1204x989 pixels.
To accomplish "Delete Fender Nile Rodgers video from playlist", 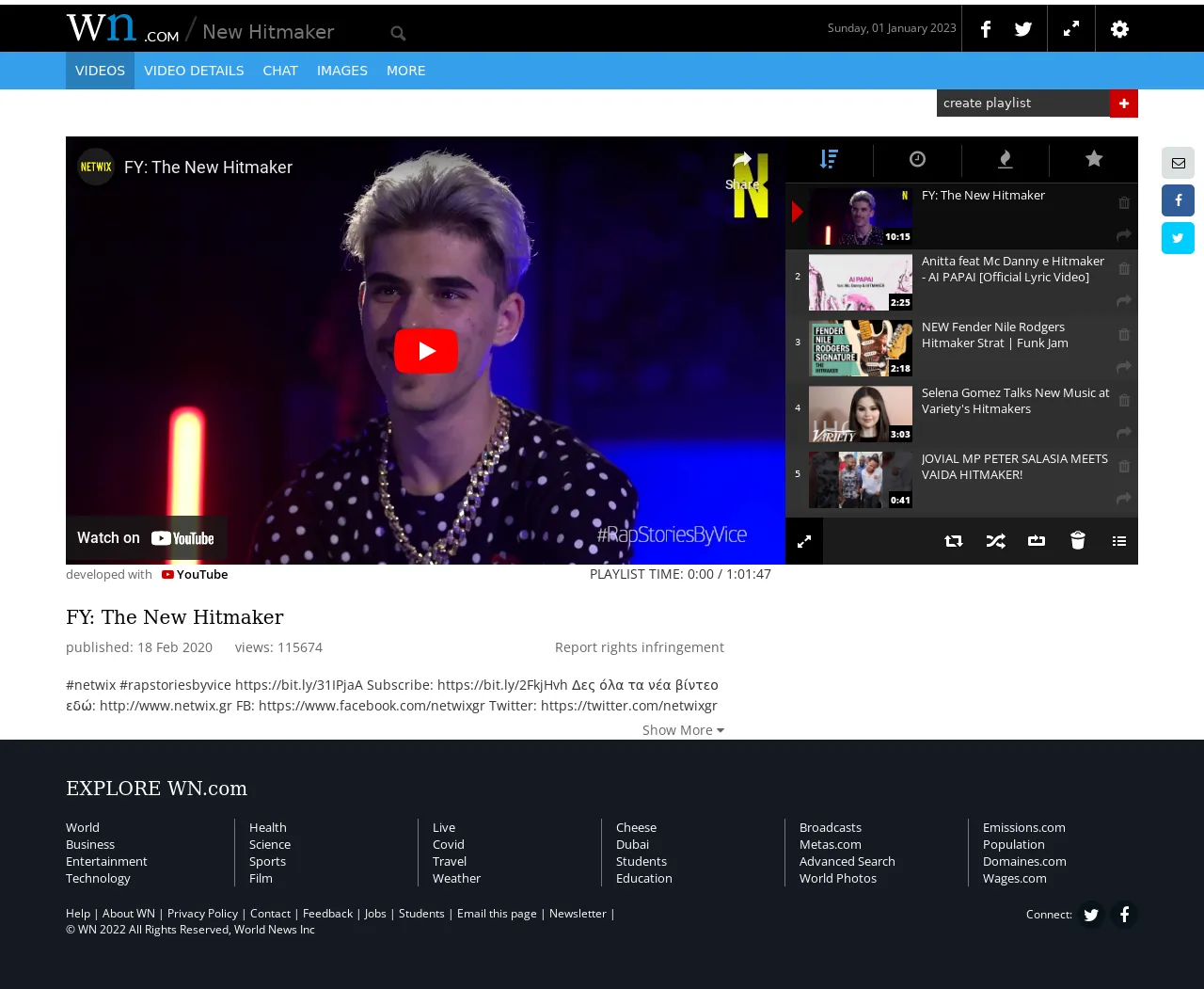I will [1124, 334].
